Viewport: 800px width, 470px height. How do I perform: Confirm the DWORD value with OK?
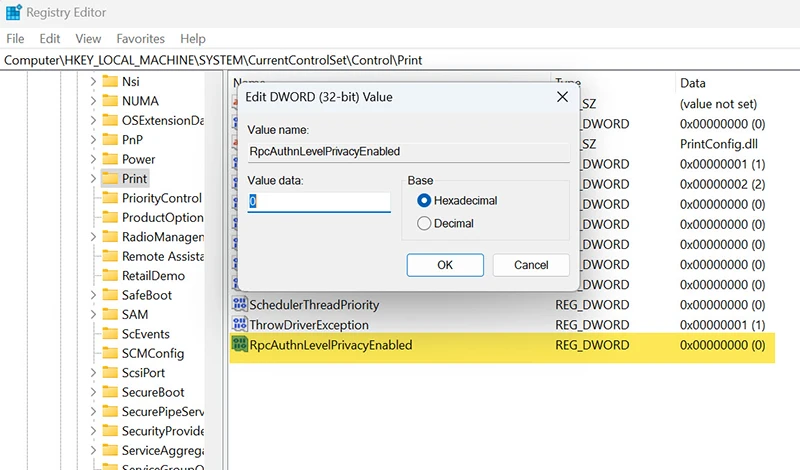point(445,265)
